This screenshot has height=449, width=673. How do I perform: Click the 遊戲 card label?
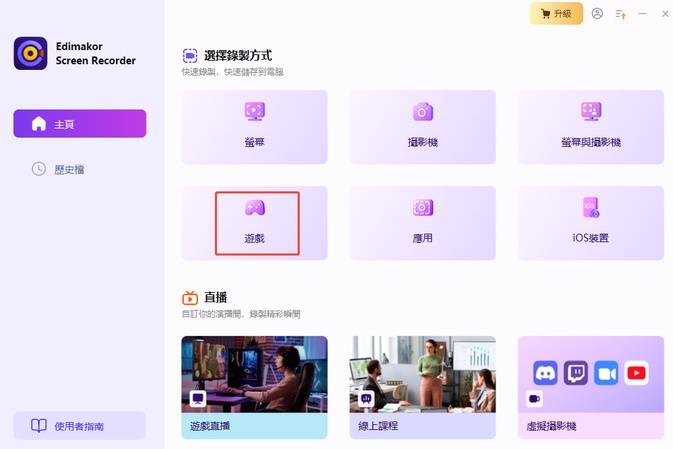(x=255, y=238)
